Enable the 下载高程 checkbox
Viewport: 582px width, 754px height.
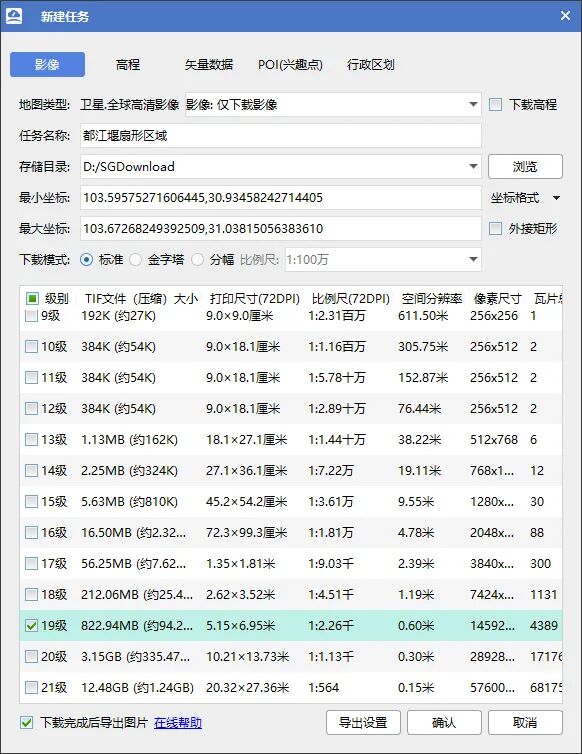coord(495,104)
